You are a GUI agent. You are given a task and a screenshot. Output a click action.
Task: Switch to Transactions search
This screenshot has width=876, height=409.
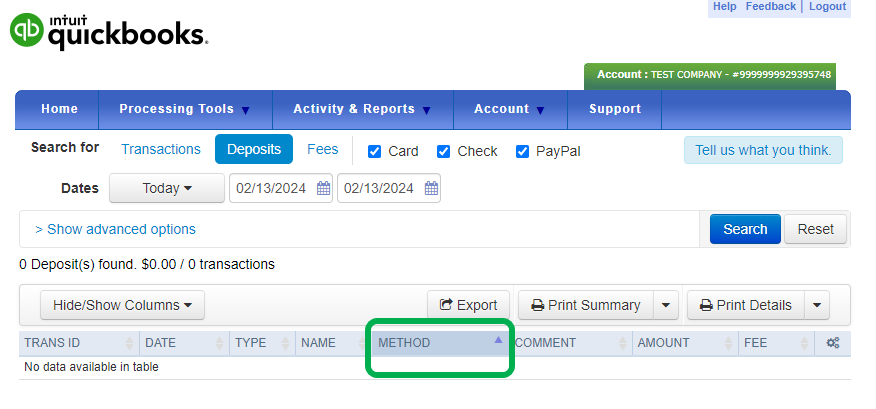tap(161, 149)
